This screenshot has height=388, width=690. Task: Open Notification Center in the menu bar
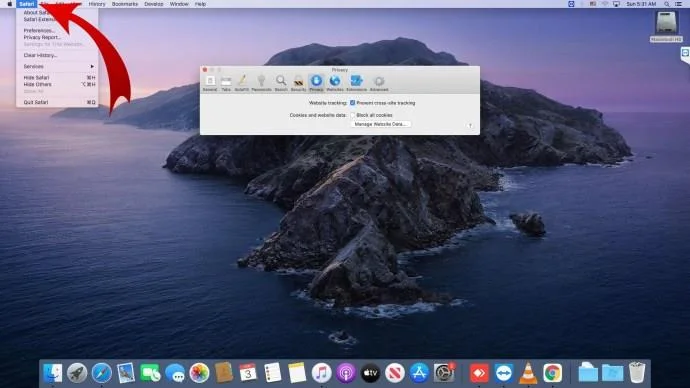point(679,4)
